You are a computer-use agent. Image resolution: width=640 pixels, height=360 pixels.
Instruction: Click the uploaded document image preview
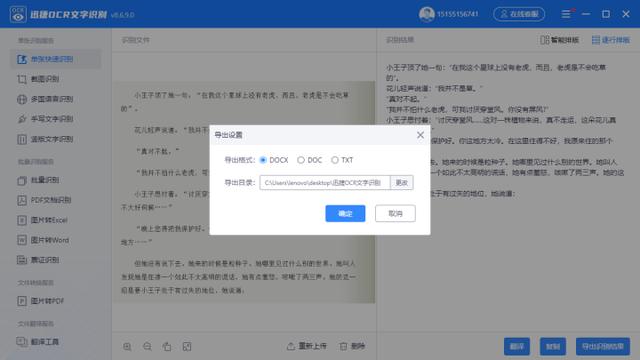pos(244,192)
